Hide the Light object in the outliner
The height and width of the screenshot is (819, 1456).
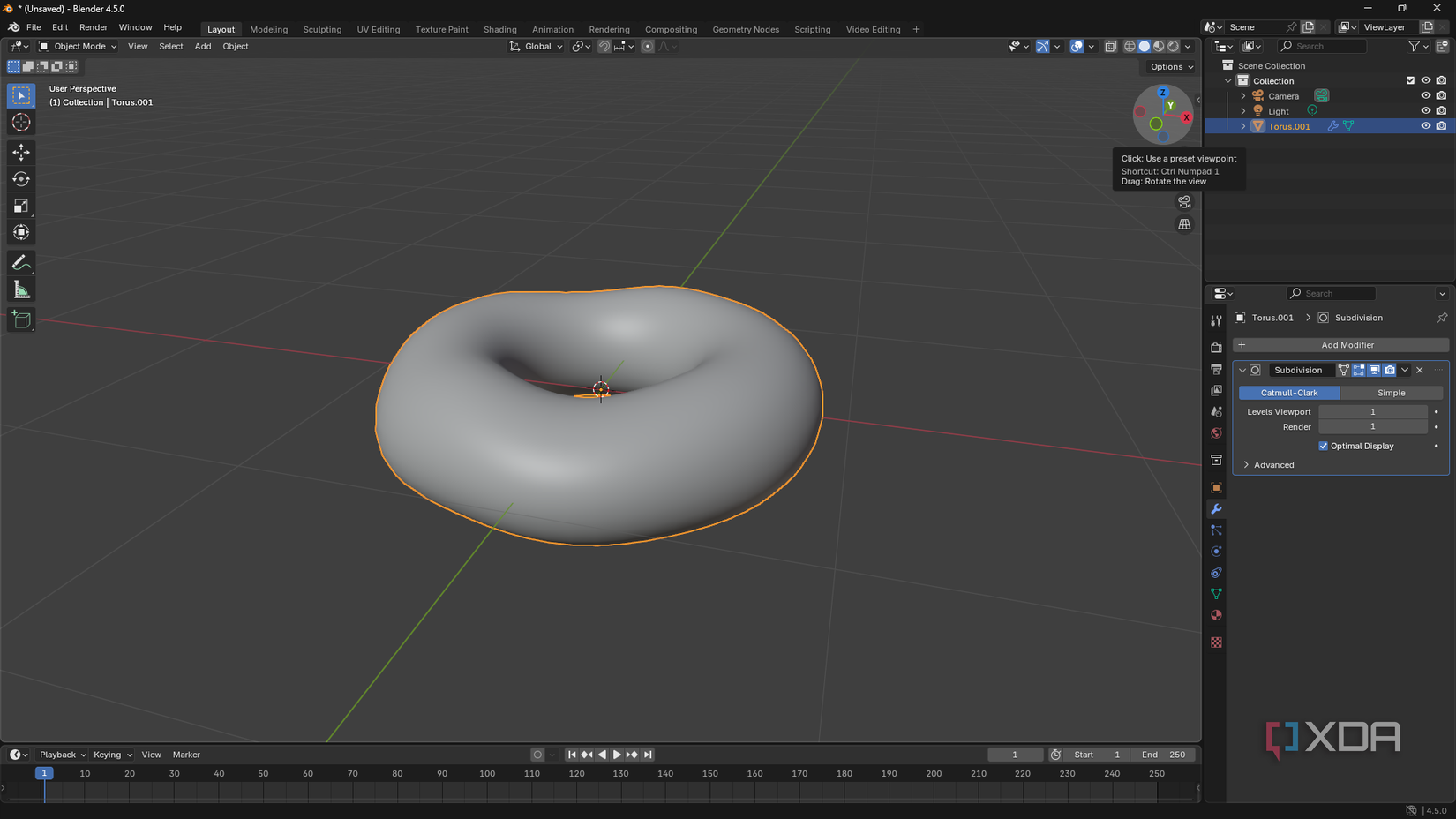pyautogui.click(x=1425, y=110)
